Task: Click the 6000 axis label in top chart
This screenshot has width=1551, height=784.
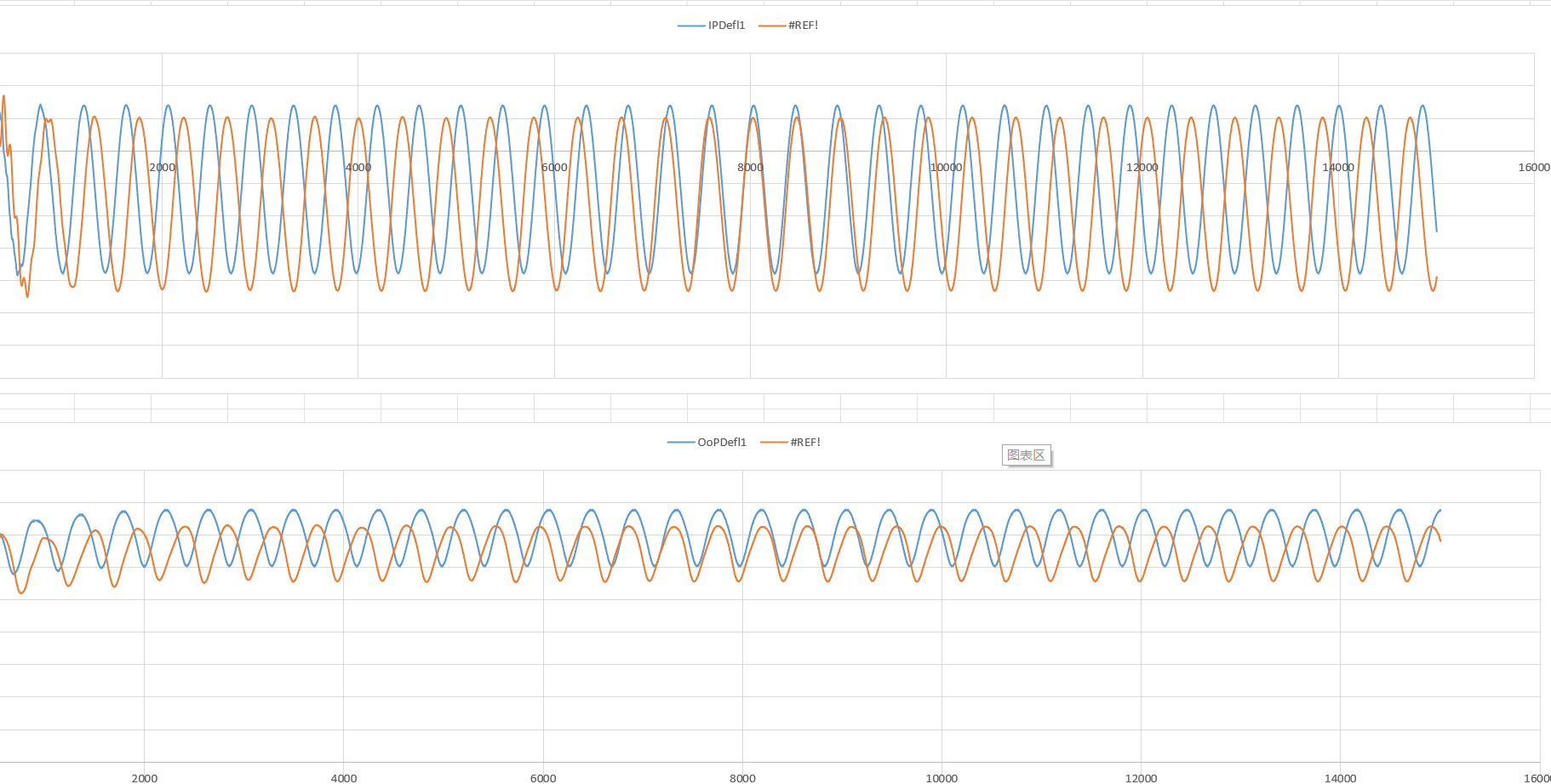Action: pyautogui.click(x=554, y=168)
